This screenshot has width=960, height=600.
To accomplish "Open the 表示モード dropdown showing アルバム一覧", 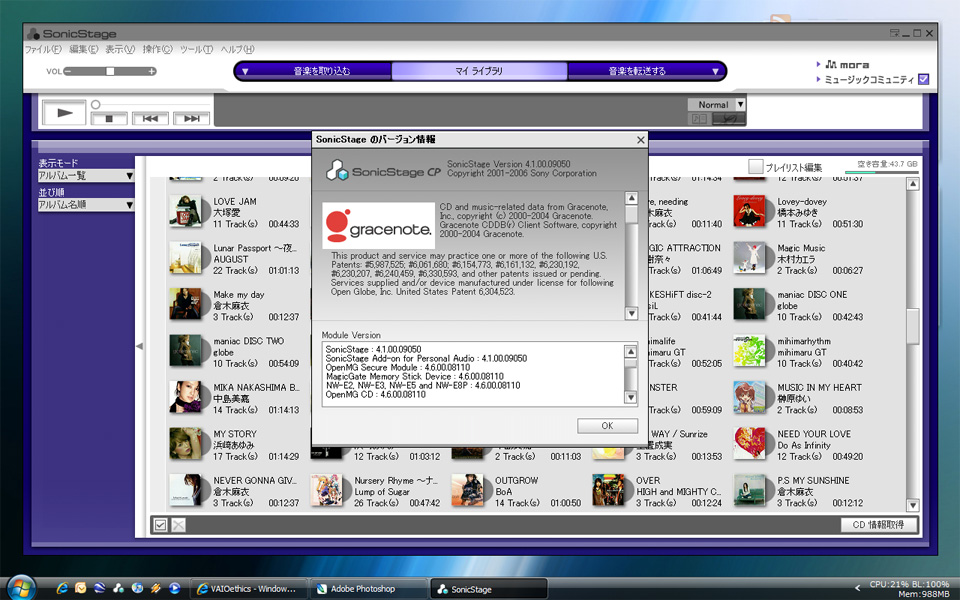I will 86,176.
